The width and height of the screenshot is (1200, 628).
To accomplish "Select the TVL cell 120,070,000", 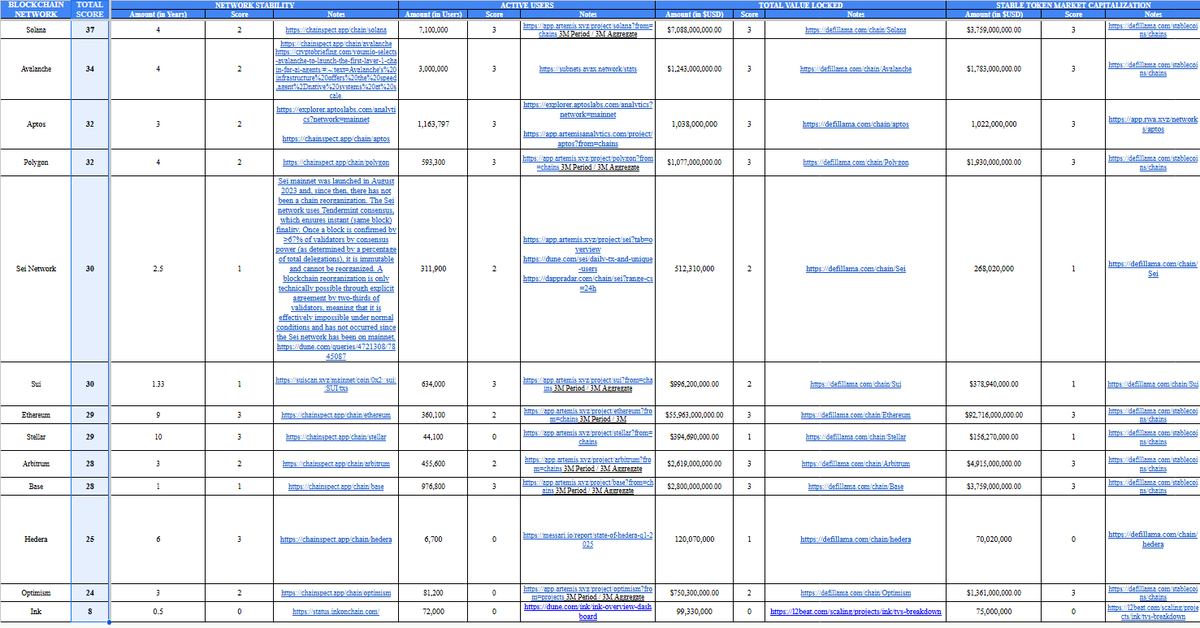I will point(693,539).
